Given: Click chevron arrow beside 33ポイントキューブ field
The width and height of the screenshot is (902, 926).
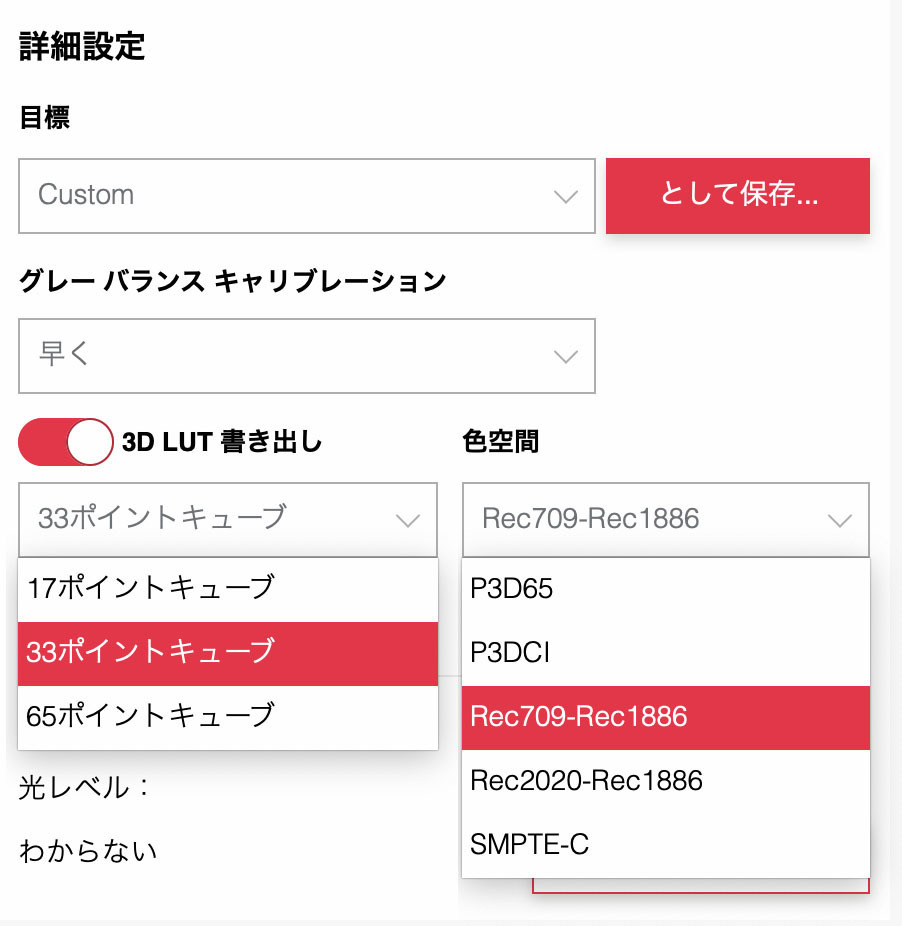Looking at the screenshot, I should click(x=407, y=520).
